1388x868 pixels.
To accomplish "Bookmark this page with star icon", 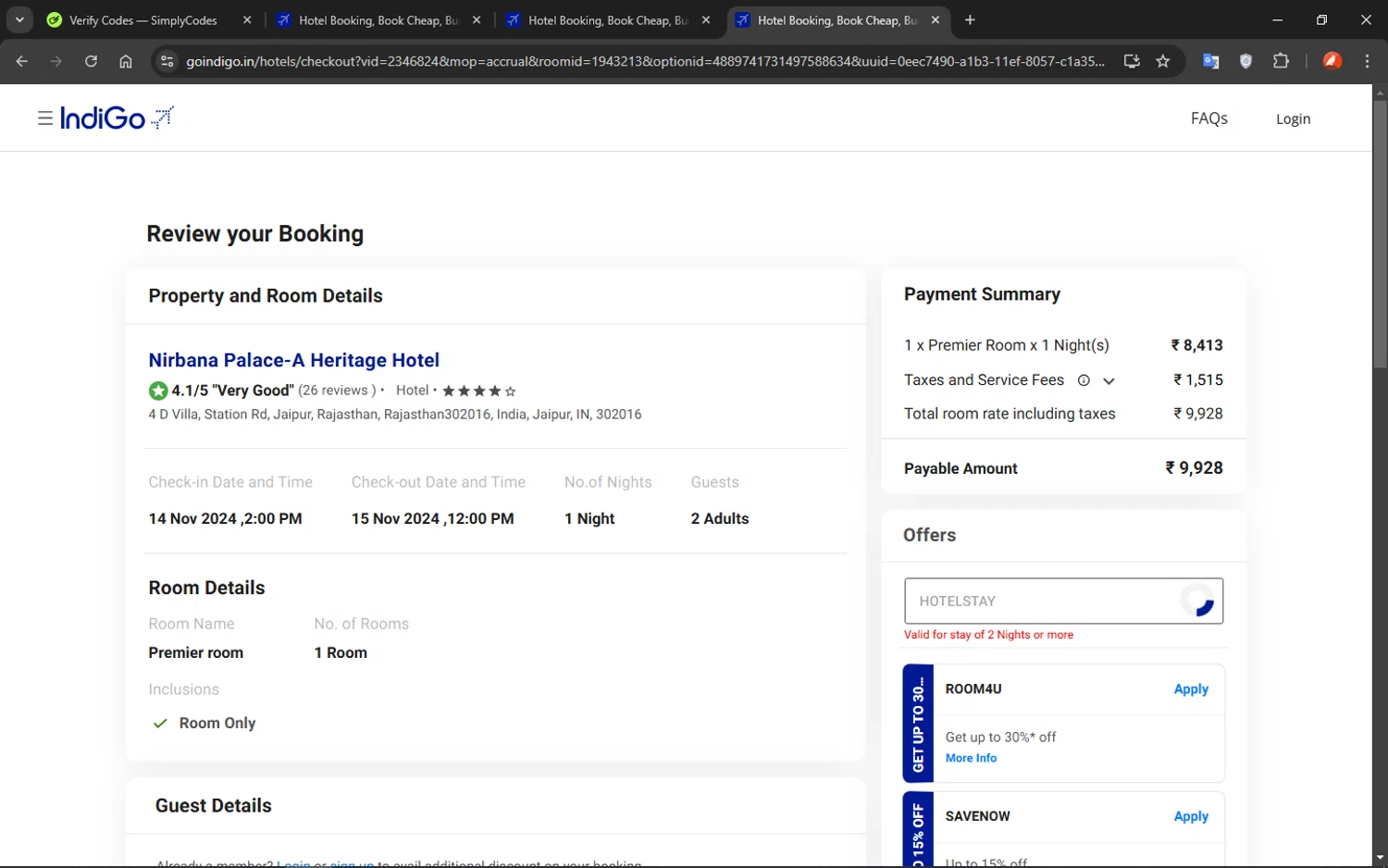I will tap(1163, 61).
